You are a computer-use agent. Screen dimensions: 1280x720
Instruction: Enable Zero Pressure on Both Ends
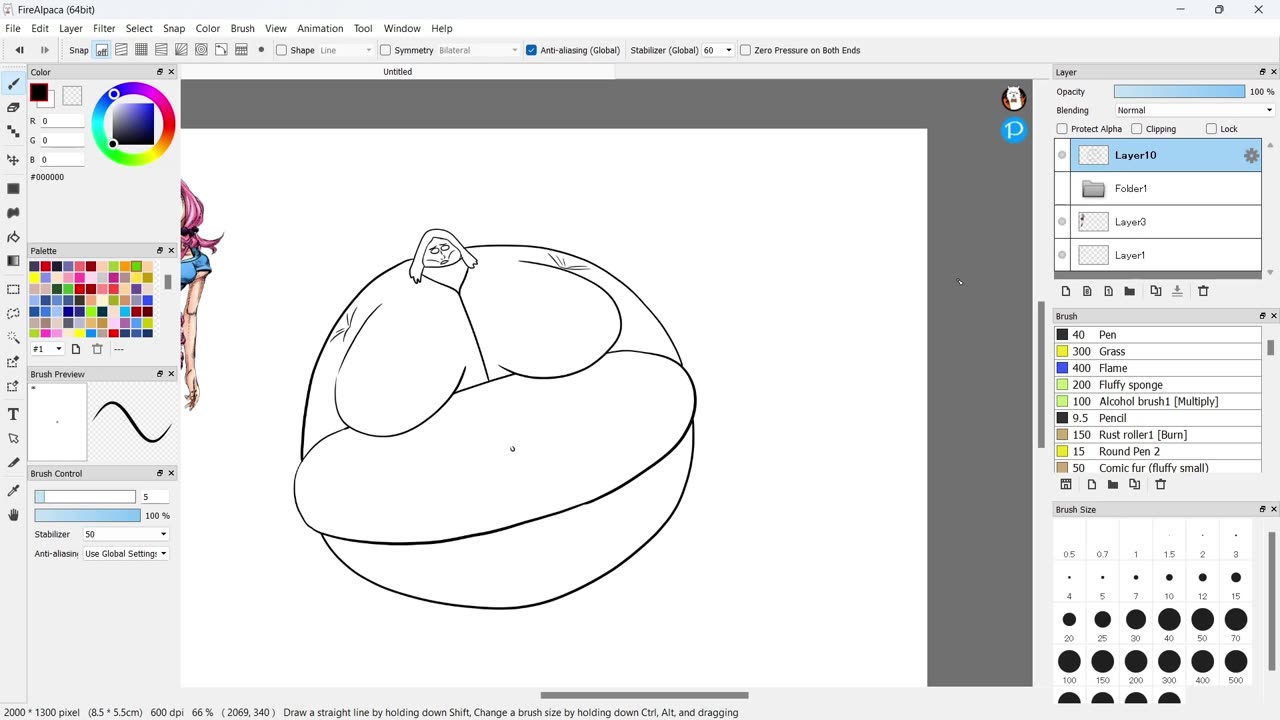pyautogui.click(x=745, y=50)
